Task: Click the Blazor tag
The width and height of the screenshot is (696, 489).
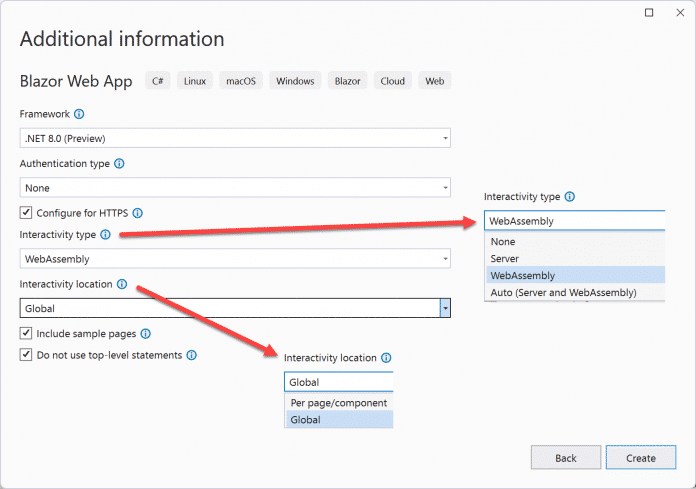Action: click(347, 81)
